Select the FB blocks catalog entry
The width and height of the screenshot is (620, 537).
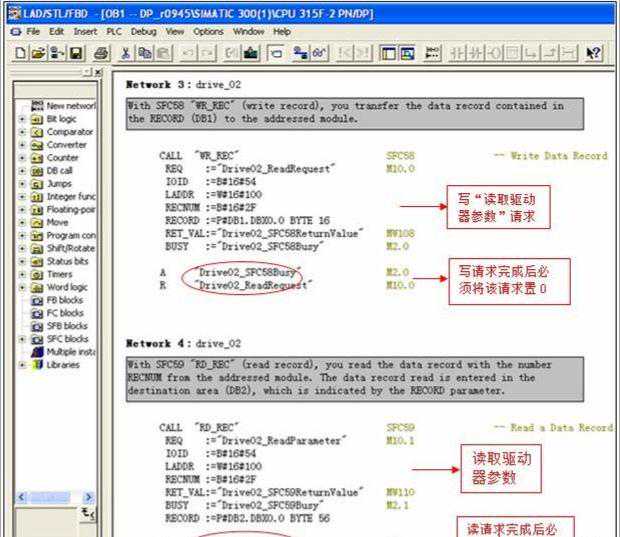point(66,300)
